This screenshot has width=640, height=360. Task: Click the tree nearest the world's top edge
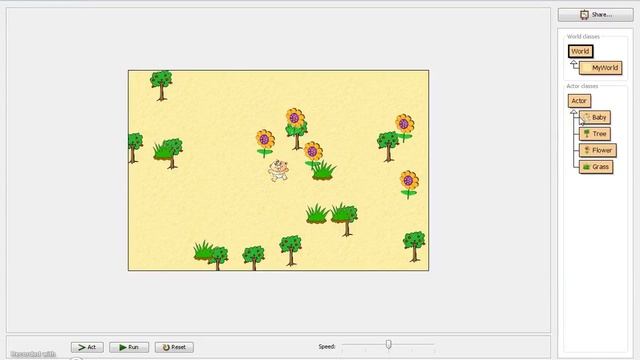pyautogui.click(x=161, y=85)
